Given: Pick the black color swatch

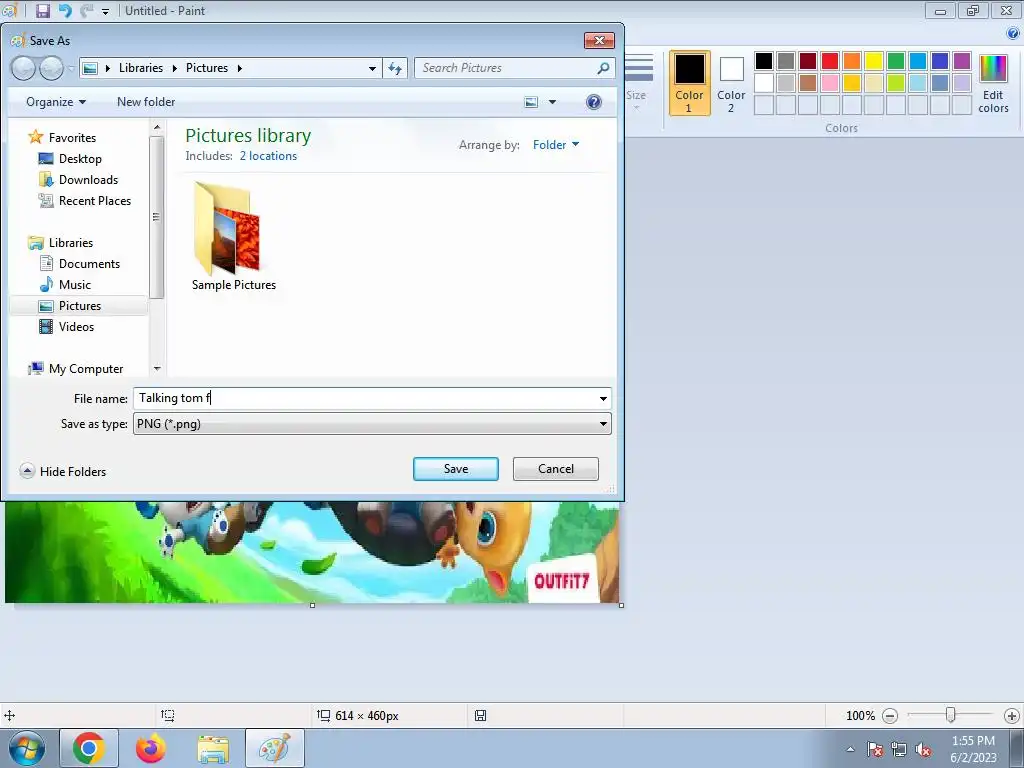Looking at the screenshot, I should click(764, 61).
